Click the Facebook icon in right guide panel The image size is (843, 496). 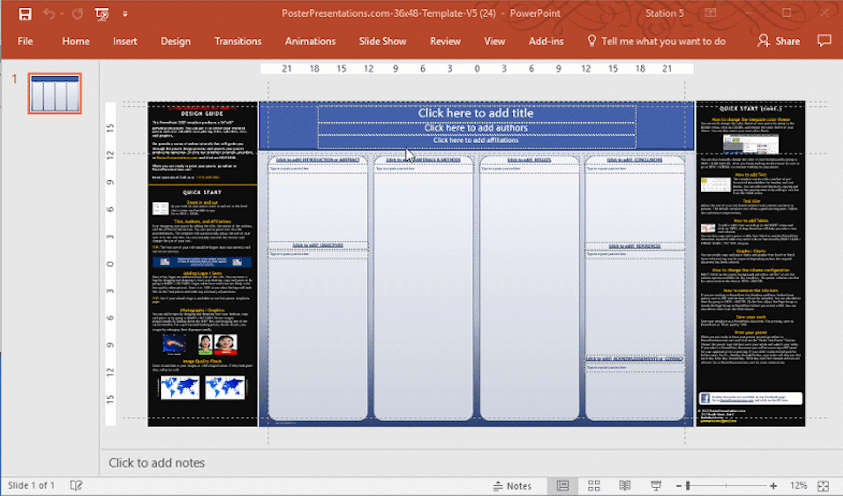pos(705,398)
